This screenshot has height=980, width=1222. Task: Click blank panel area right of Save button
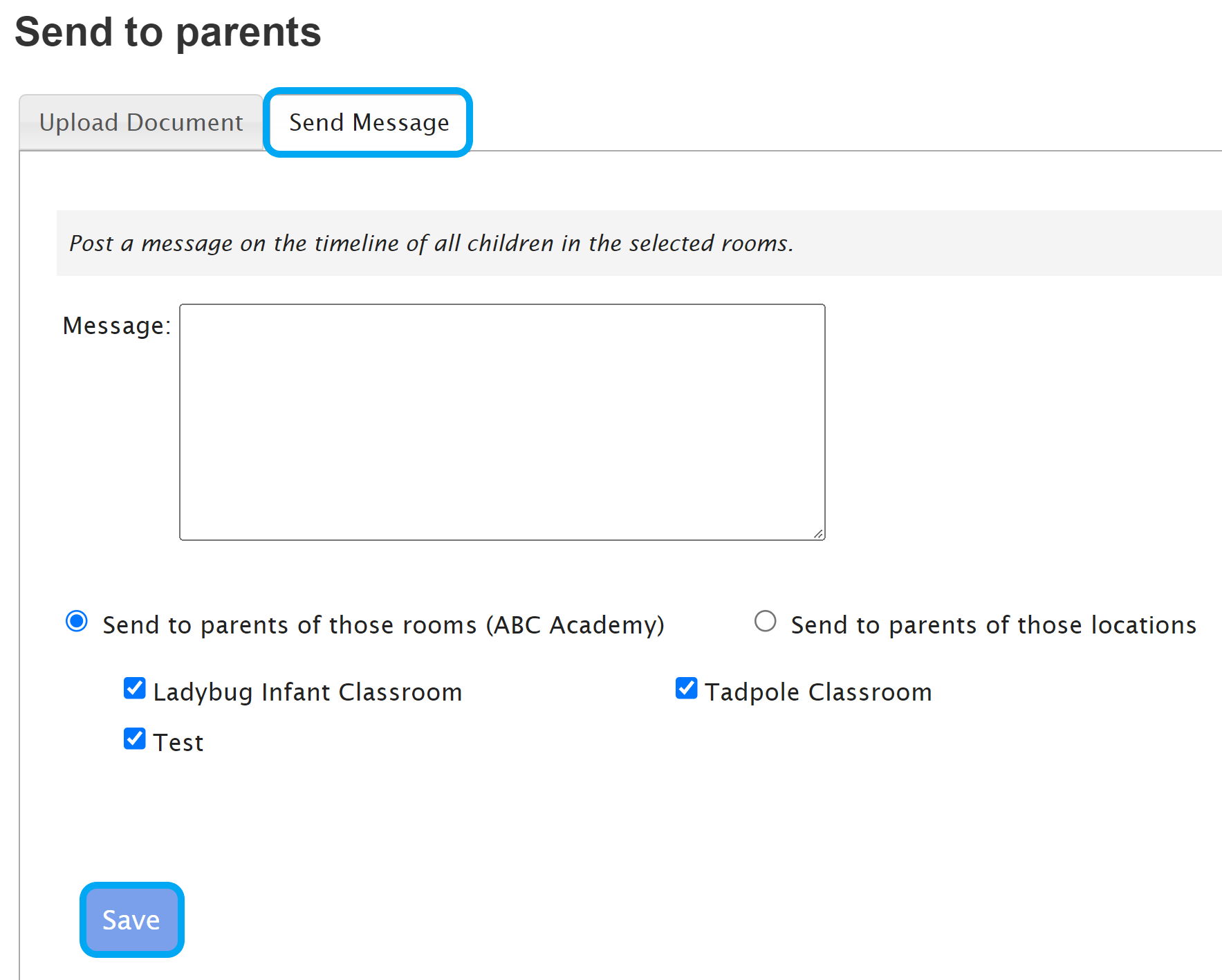(553, 920)
